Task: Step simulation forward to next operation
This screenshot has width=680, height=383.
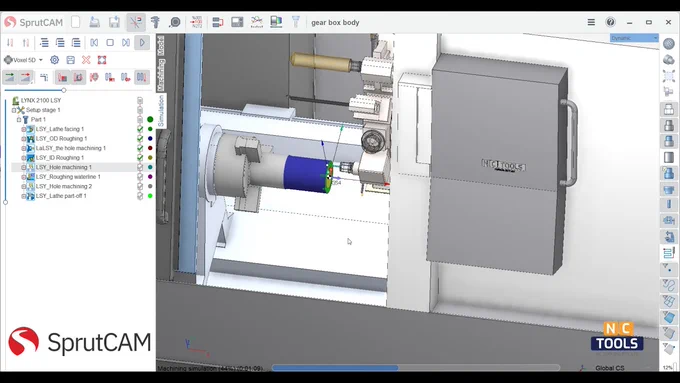Action: [x=126, y=43]
